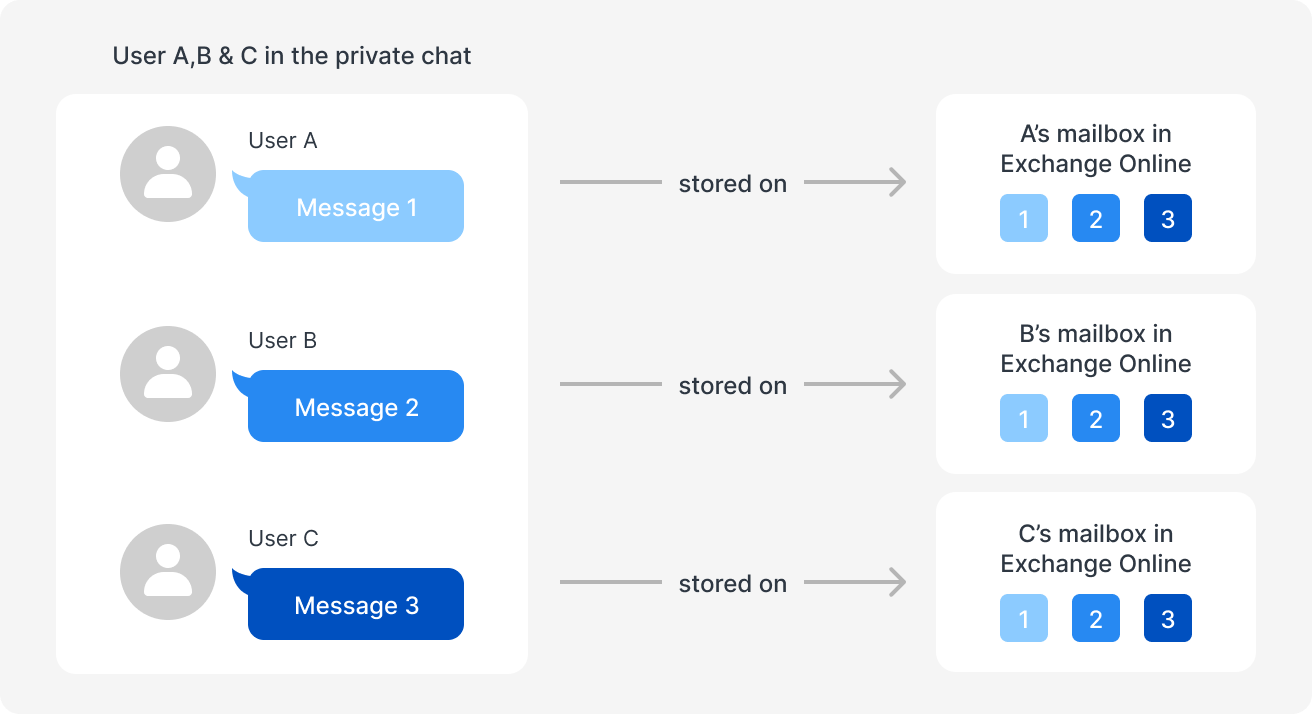Open the Message 1 chat bubble
The image size is (1312, 714).
point(356,207)
